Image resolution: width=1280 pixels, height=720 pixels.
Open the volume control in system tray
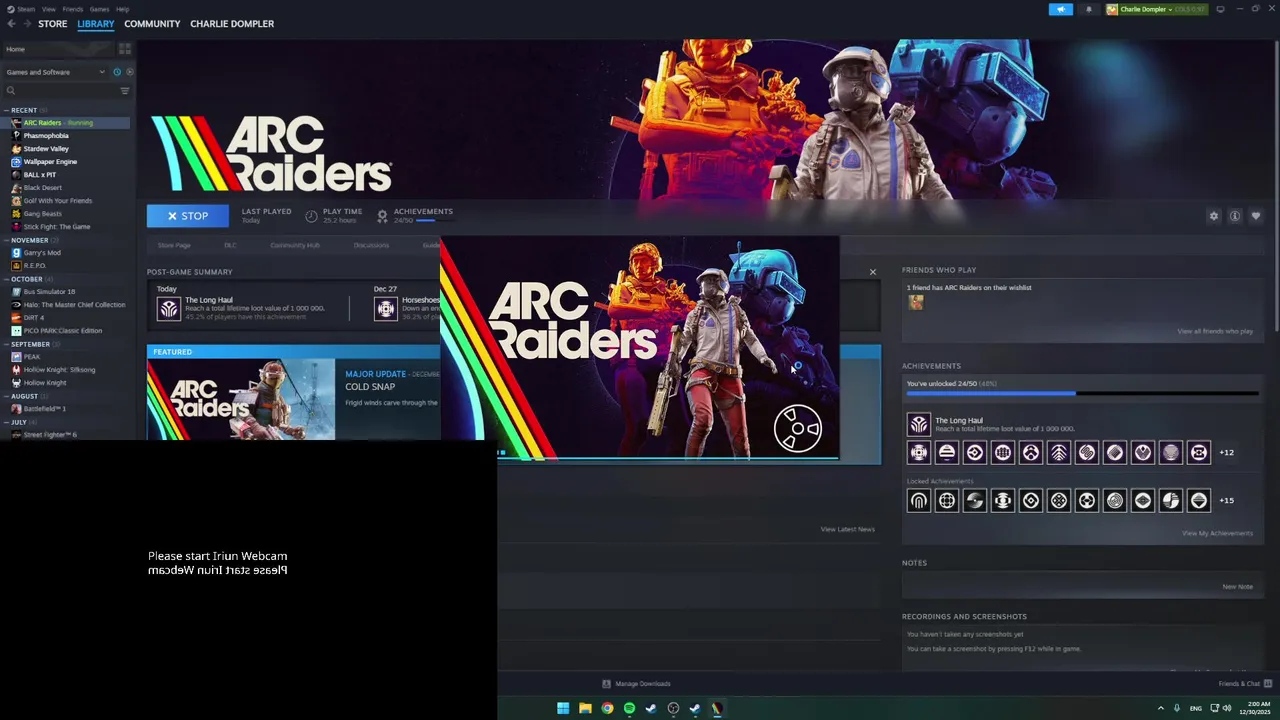pyautogui.click(x=1227, y=708)
